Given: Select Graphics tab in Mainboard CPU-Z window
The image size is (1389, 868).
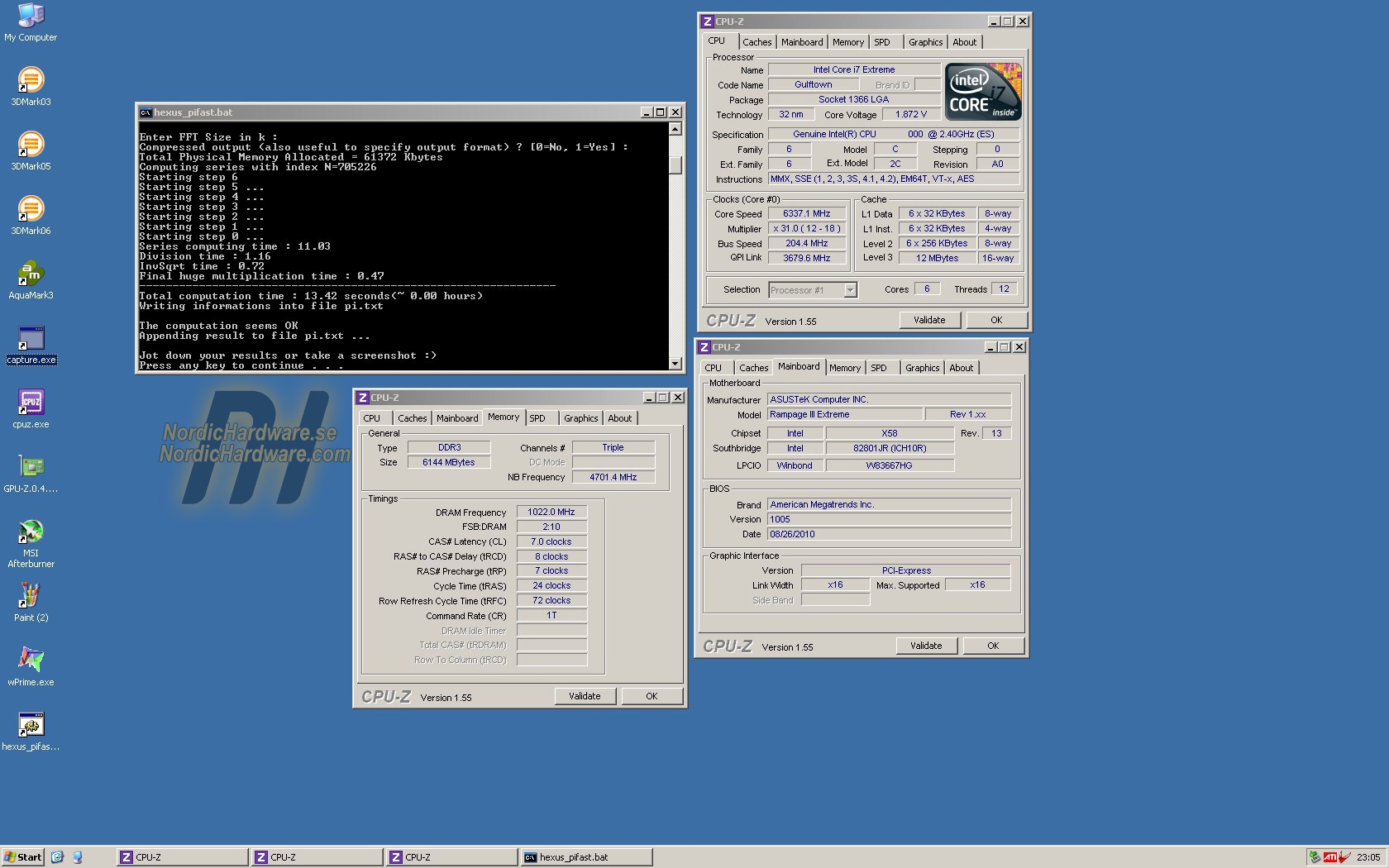Looking at the screenshot, I should [922, 368].
